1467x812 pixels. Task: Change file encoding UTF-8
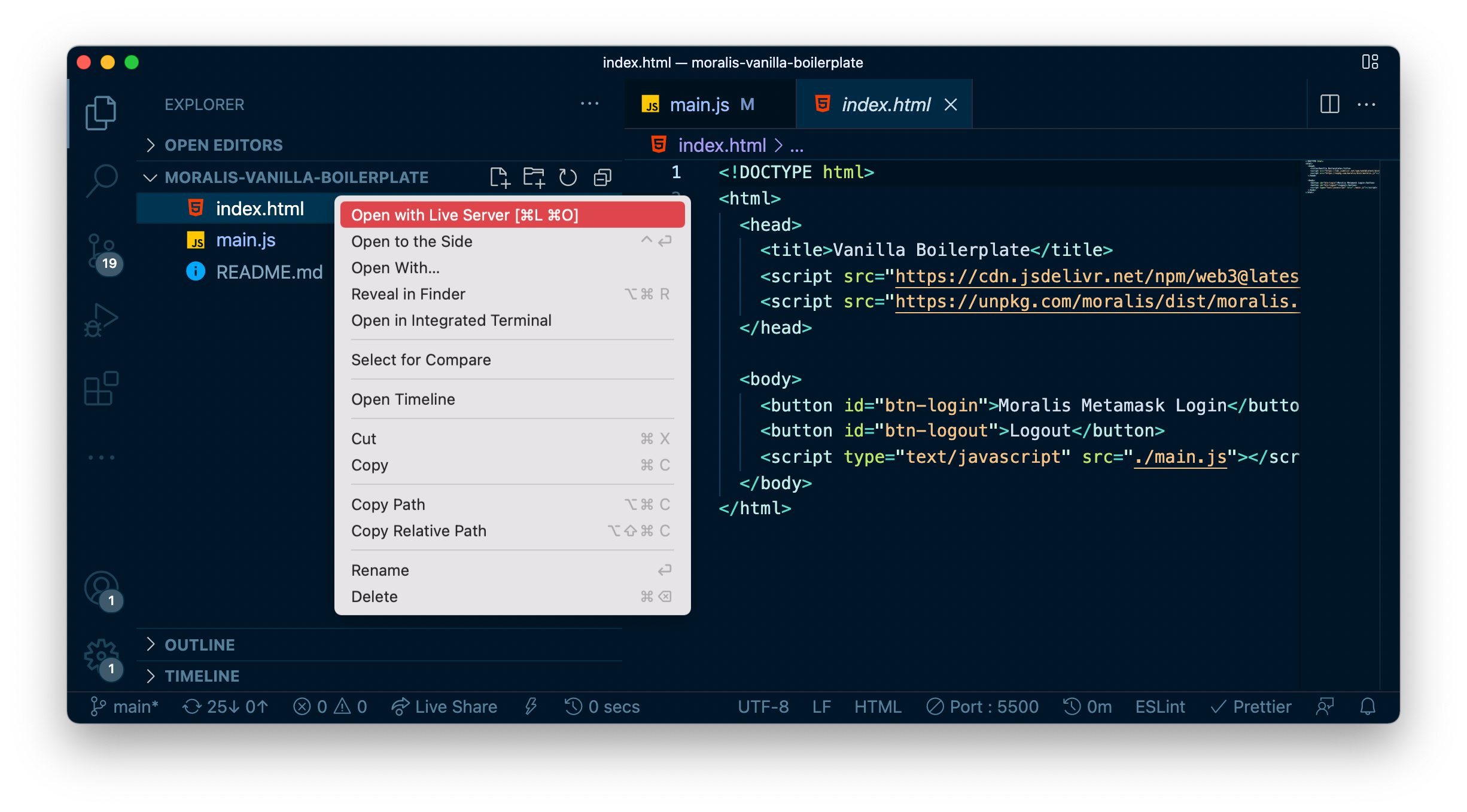(763, 707)
